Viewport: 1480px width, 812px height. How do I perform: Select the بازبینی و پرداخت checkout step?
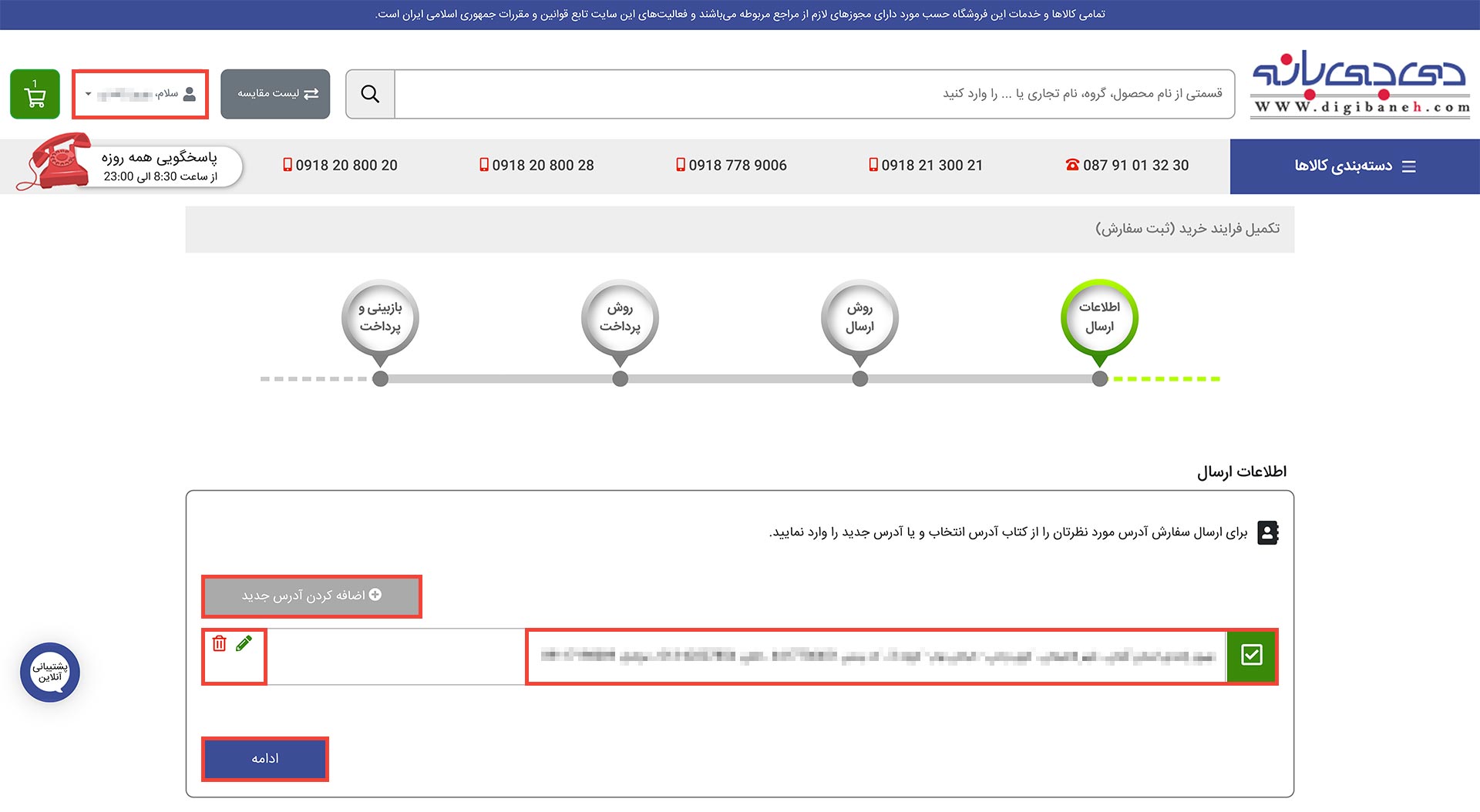click(379, 318)
